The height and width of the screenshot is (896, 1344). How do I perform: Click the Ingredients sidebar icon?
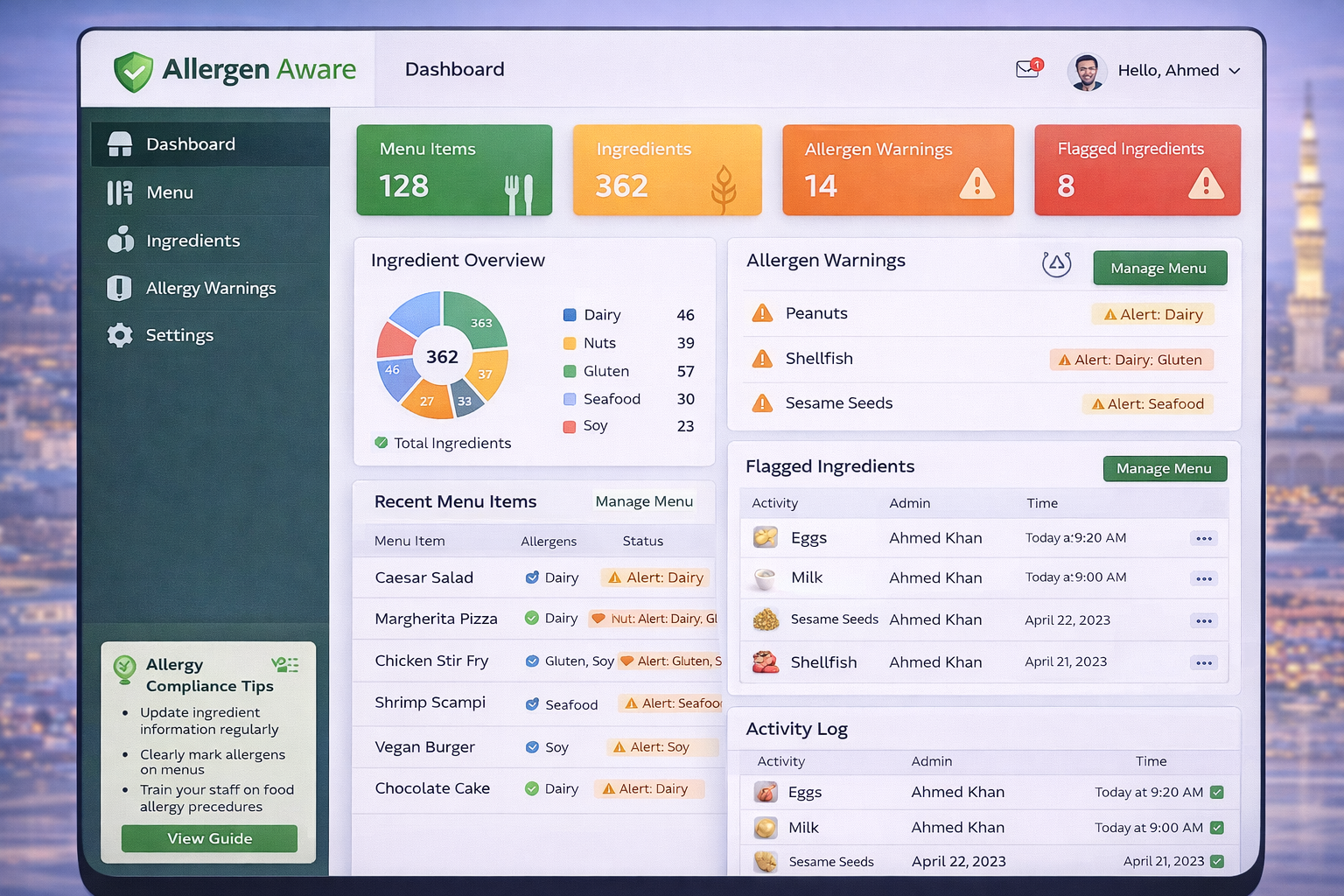(x=120, y=240)
